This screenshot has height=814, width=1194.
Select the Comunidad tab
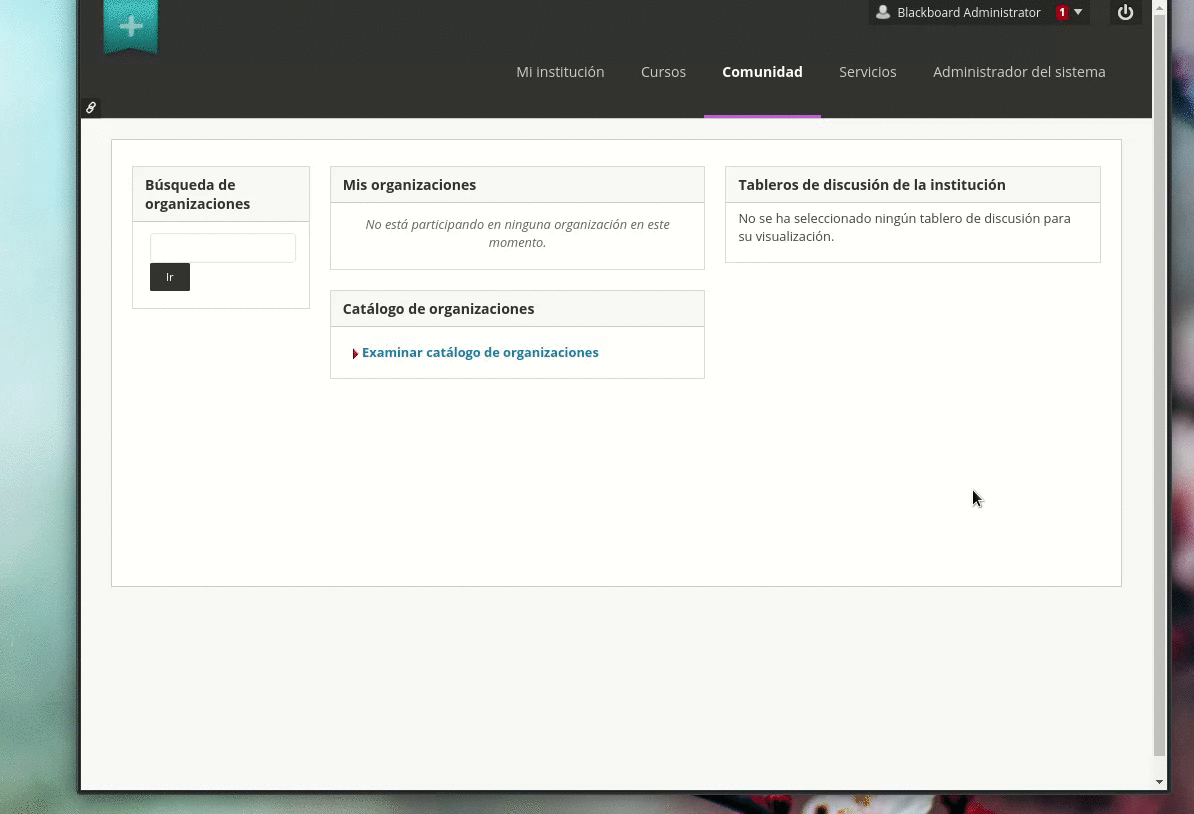click(x=762, y=72)
